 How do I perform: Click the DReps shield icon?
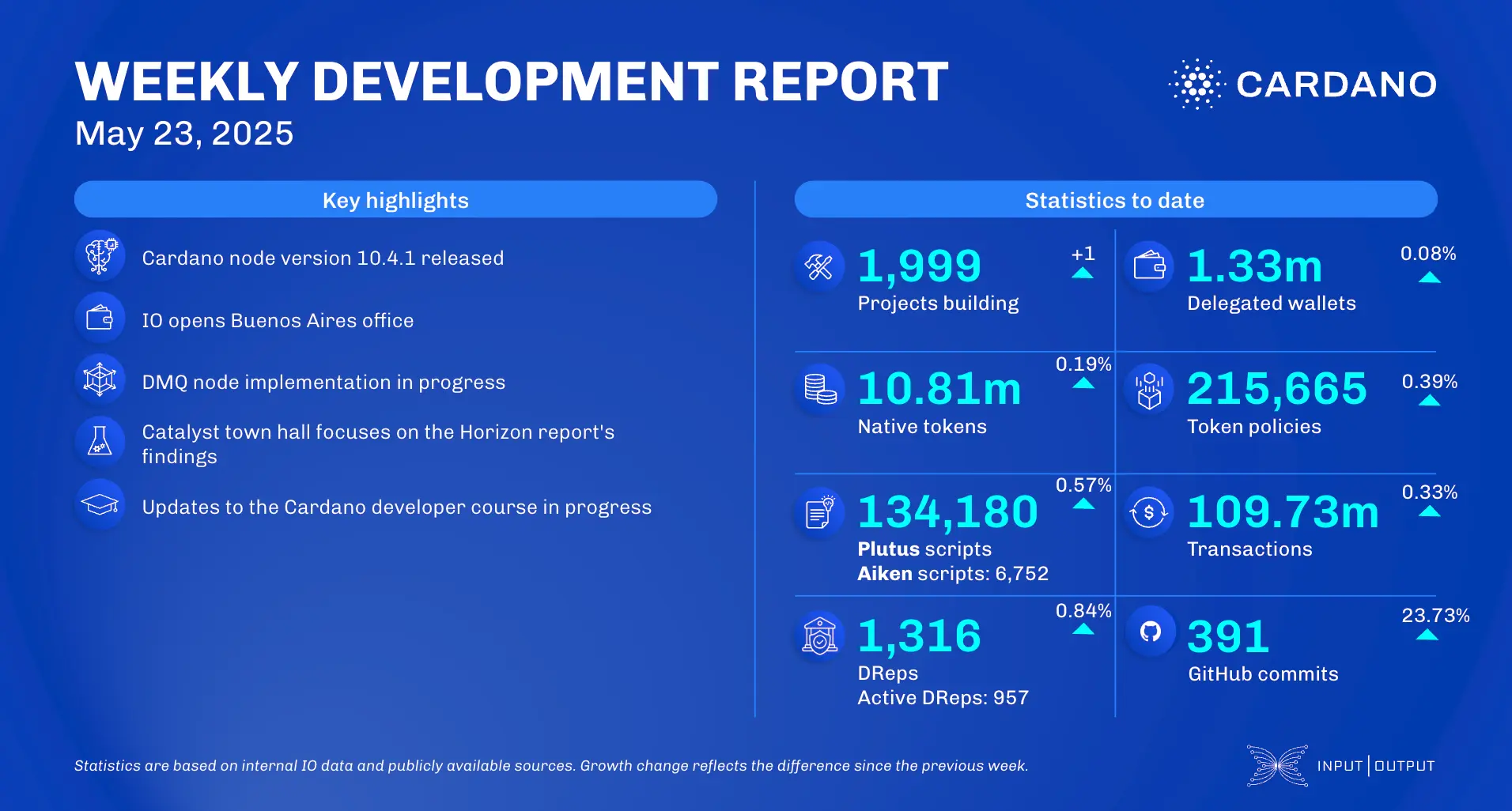pos(821,635)
